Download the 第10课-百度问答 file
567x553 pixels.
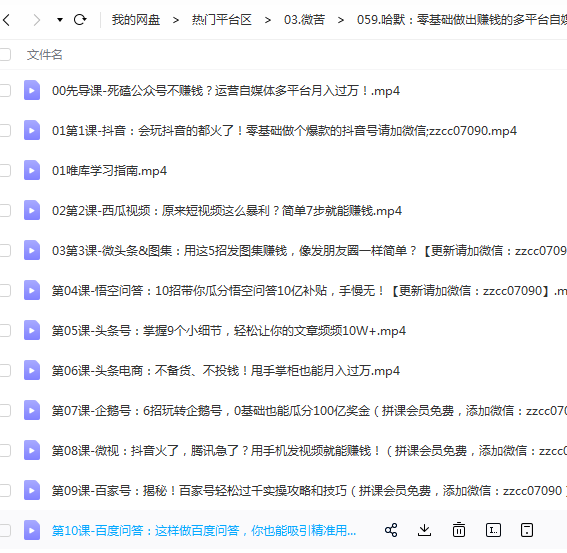[x=424, y=530]
